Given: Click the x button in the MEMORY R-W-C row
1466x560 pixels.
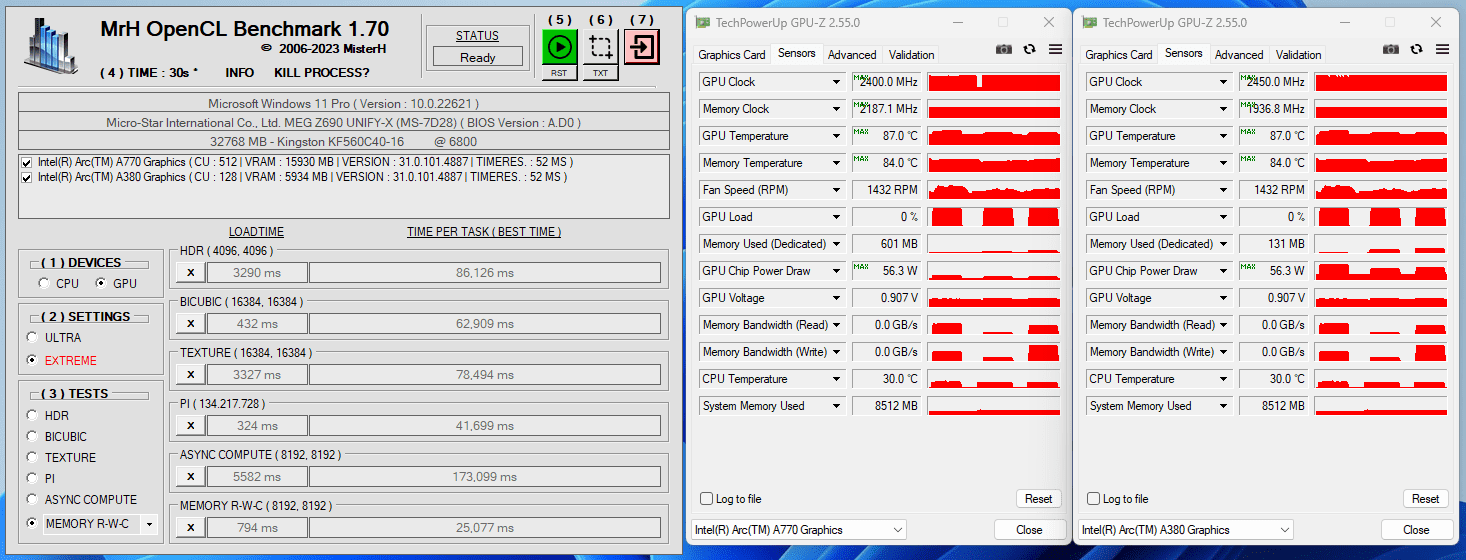Looking at the screenshot, I should click(190, 527).
